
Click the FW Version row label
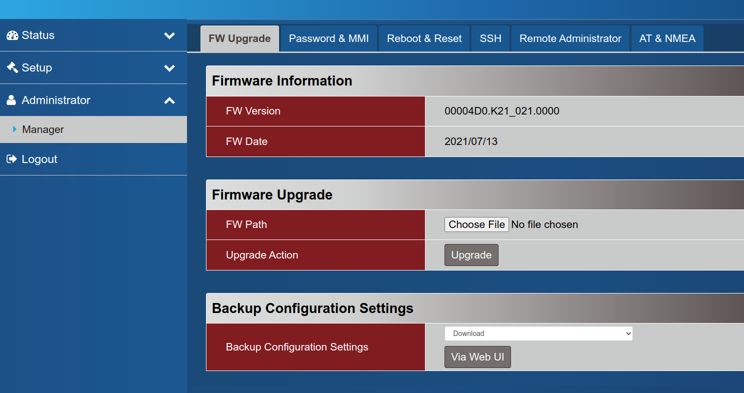(x=253, y=111)
